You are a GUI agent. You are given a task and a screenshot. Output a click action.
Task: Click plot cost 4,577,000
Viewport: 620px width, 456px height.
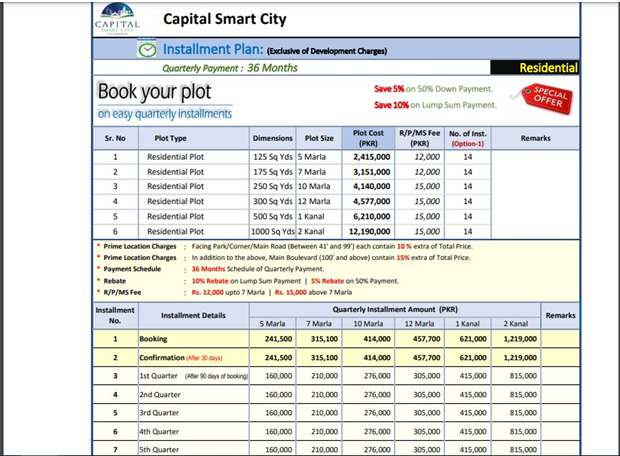point(372,202)
